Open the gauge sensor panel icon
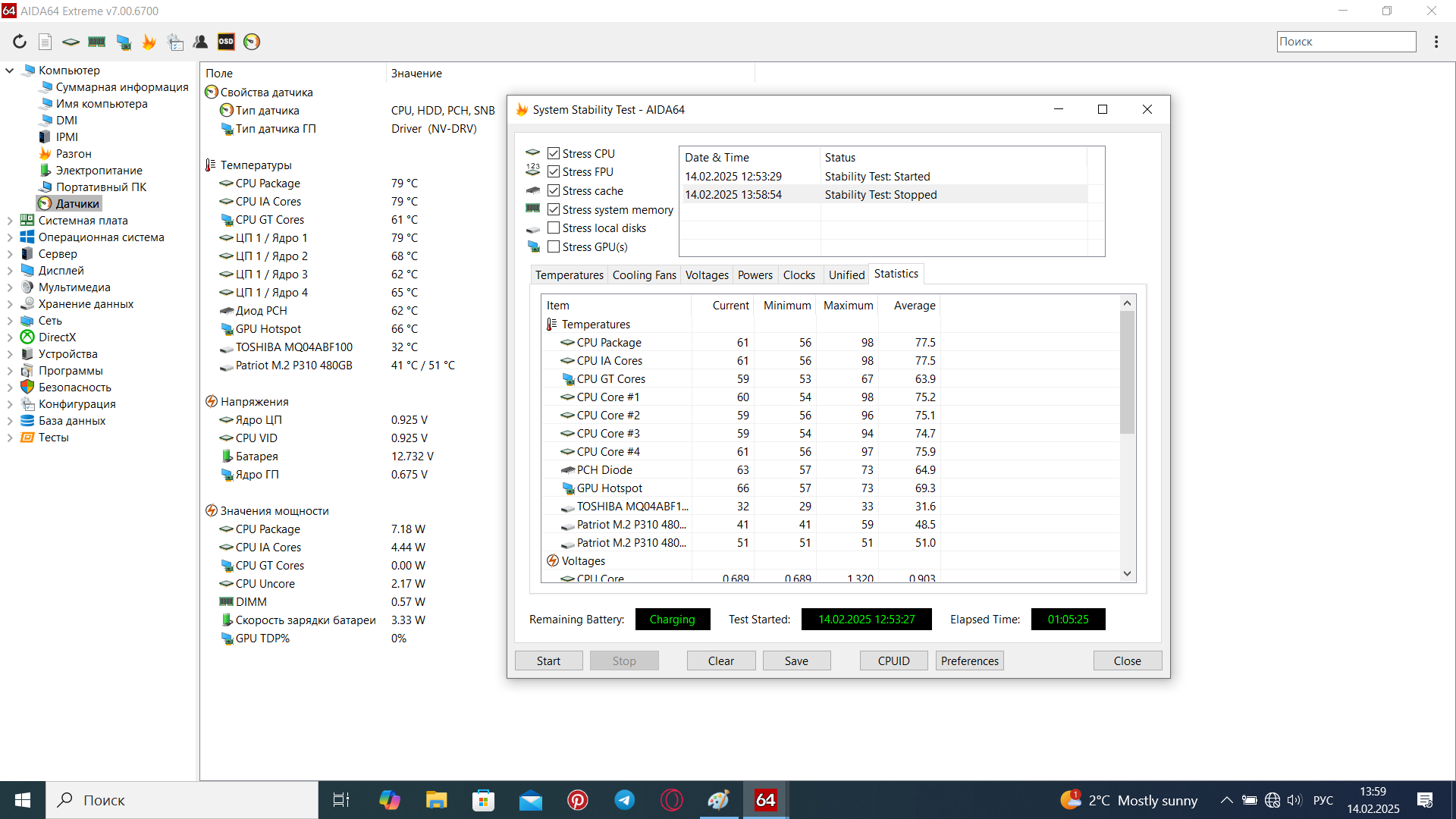This screenshot has width=1456, height=819. pyautogui.click(x=252, y=42)
